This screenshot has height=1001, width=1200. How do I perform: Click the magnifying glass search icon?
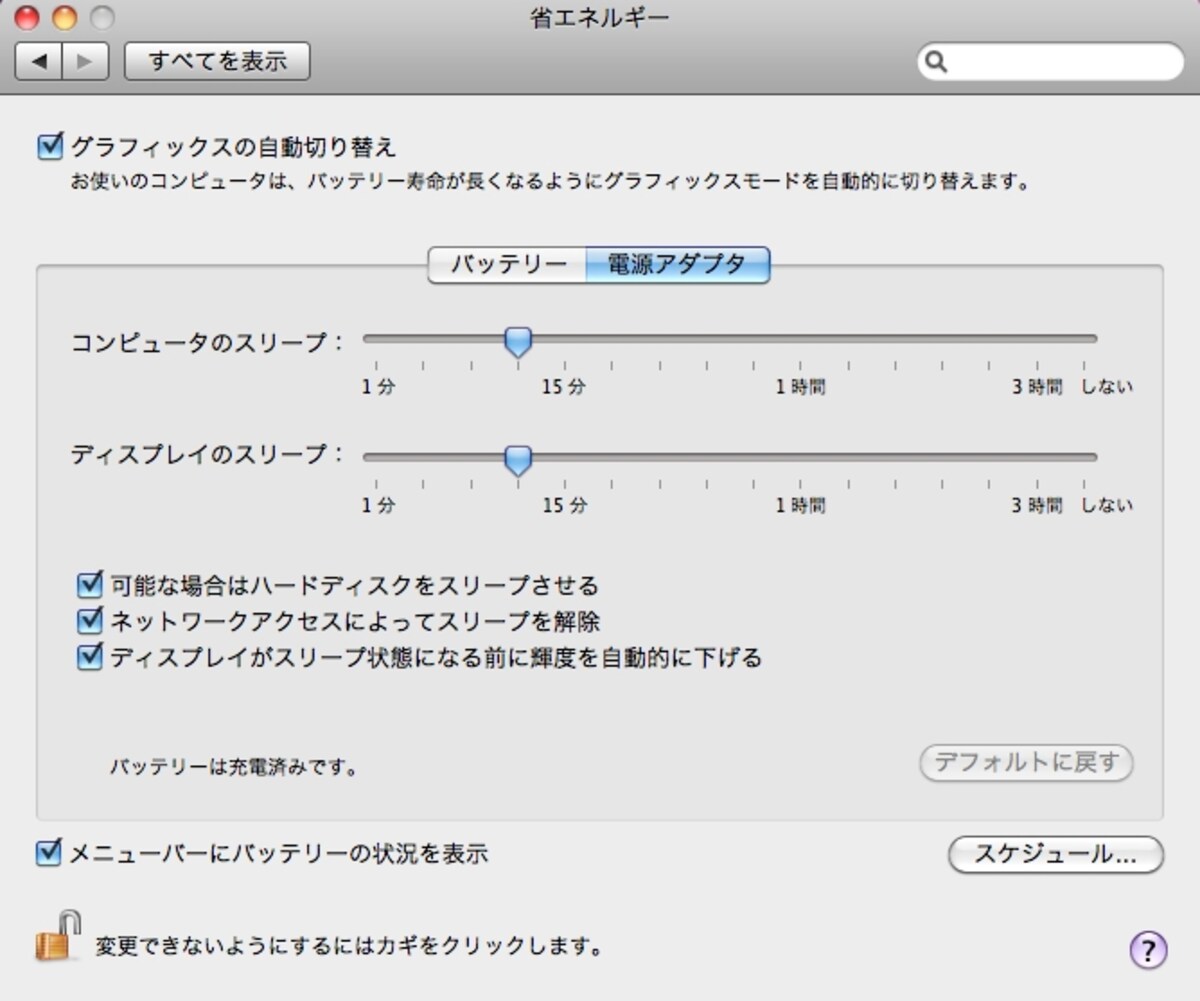937,62
